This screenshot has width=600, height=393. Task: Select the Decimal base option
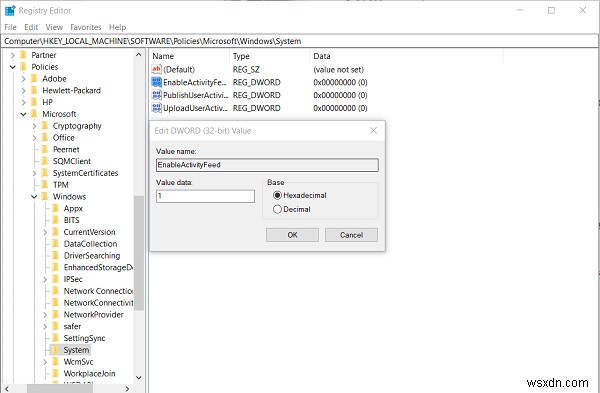(x=277, y=209)
